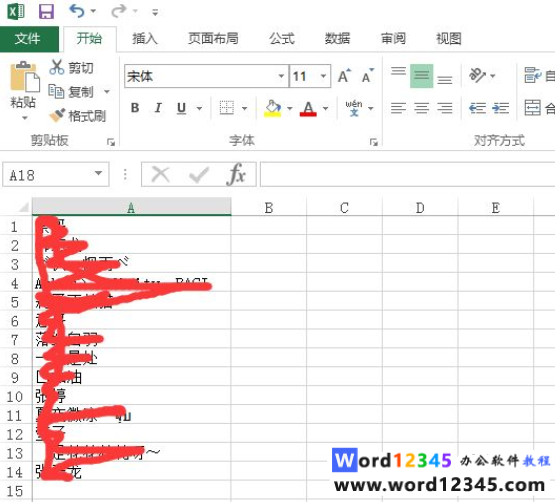Open clipboard pane dialog launcher
Screen dimensions: 555x502
point(111,142)
